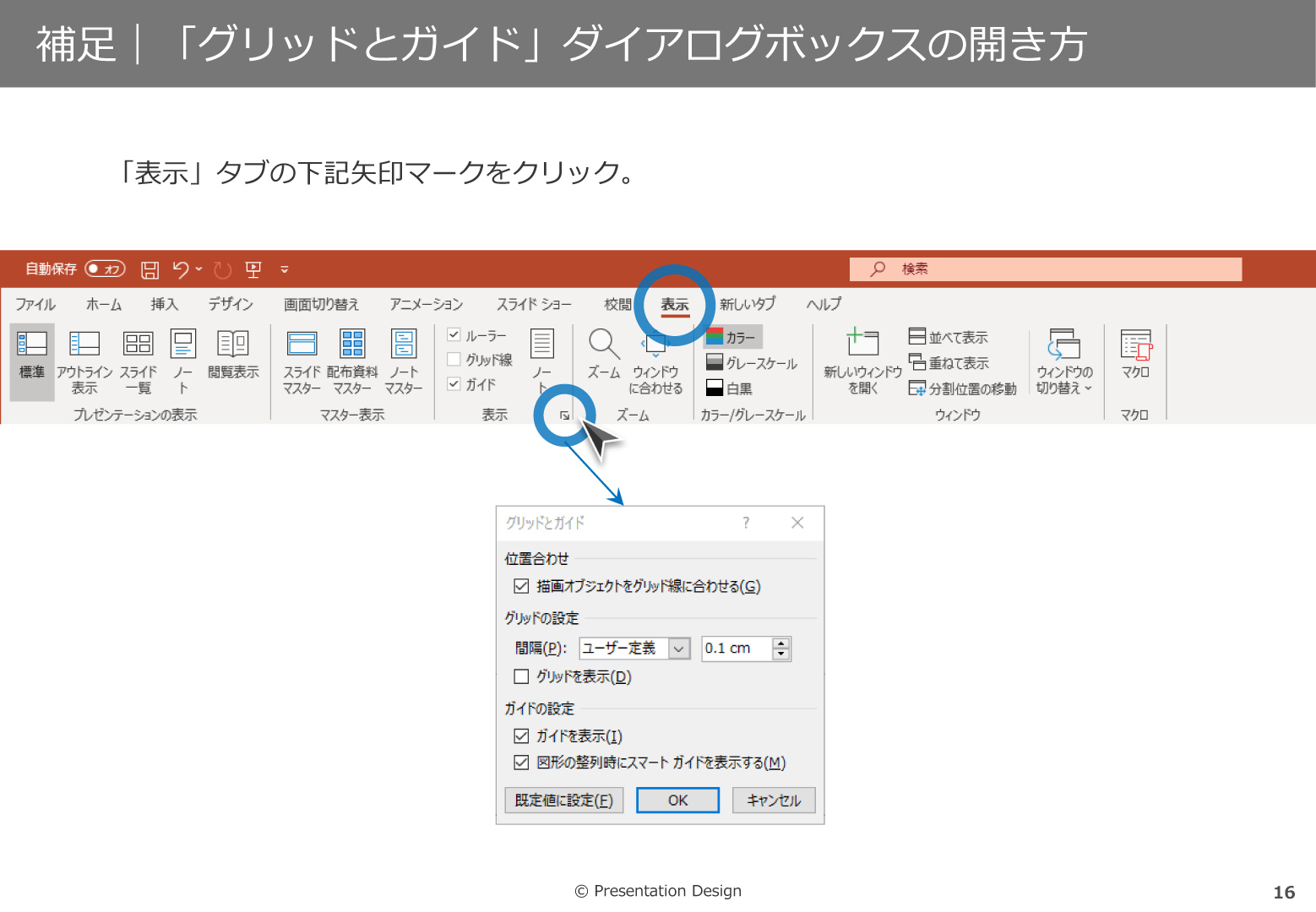Open the ノート notes page view
This screenshot has width=1316, height=912.
tap(183, 361)
